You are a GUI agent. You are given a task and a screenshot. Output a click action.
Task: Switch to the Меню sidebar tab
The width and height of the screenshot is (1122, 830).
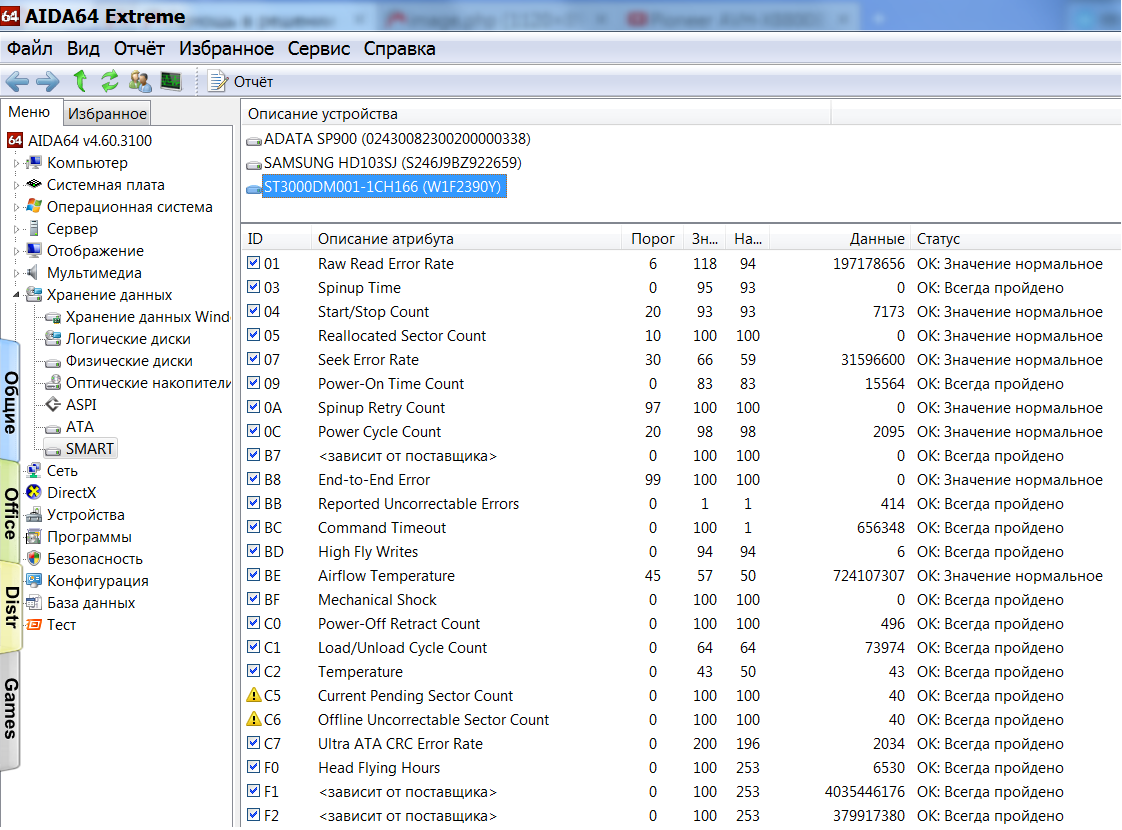pyautogui.click(x=29, y=112)
